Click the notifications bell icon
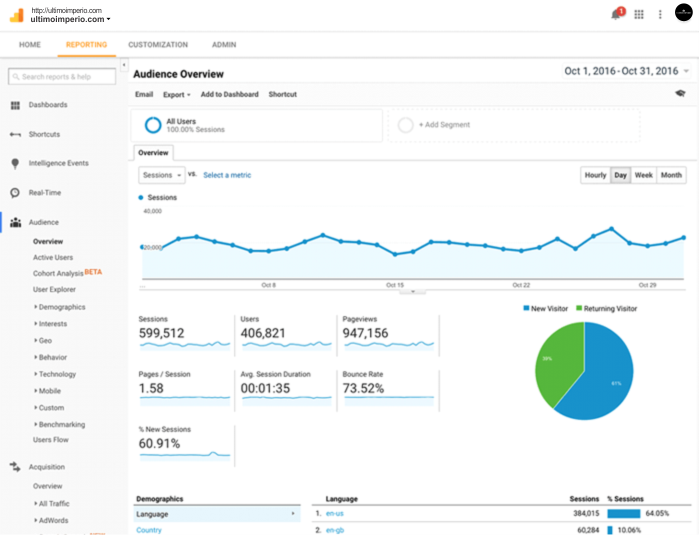Screen dimensions: 699x535 617,14
